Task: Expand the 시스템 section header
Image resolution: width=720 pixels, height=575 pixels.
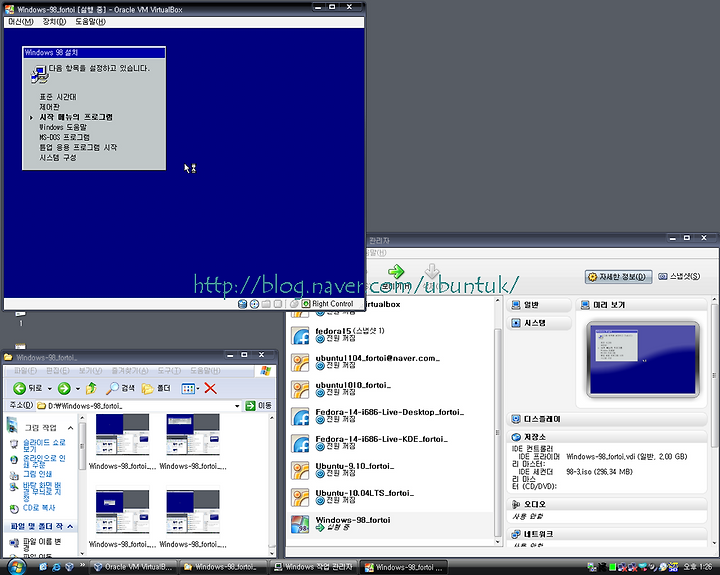Action: (539, 323)
